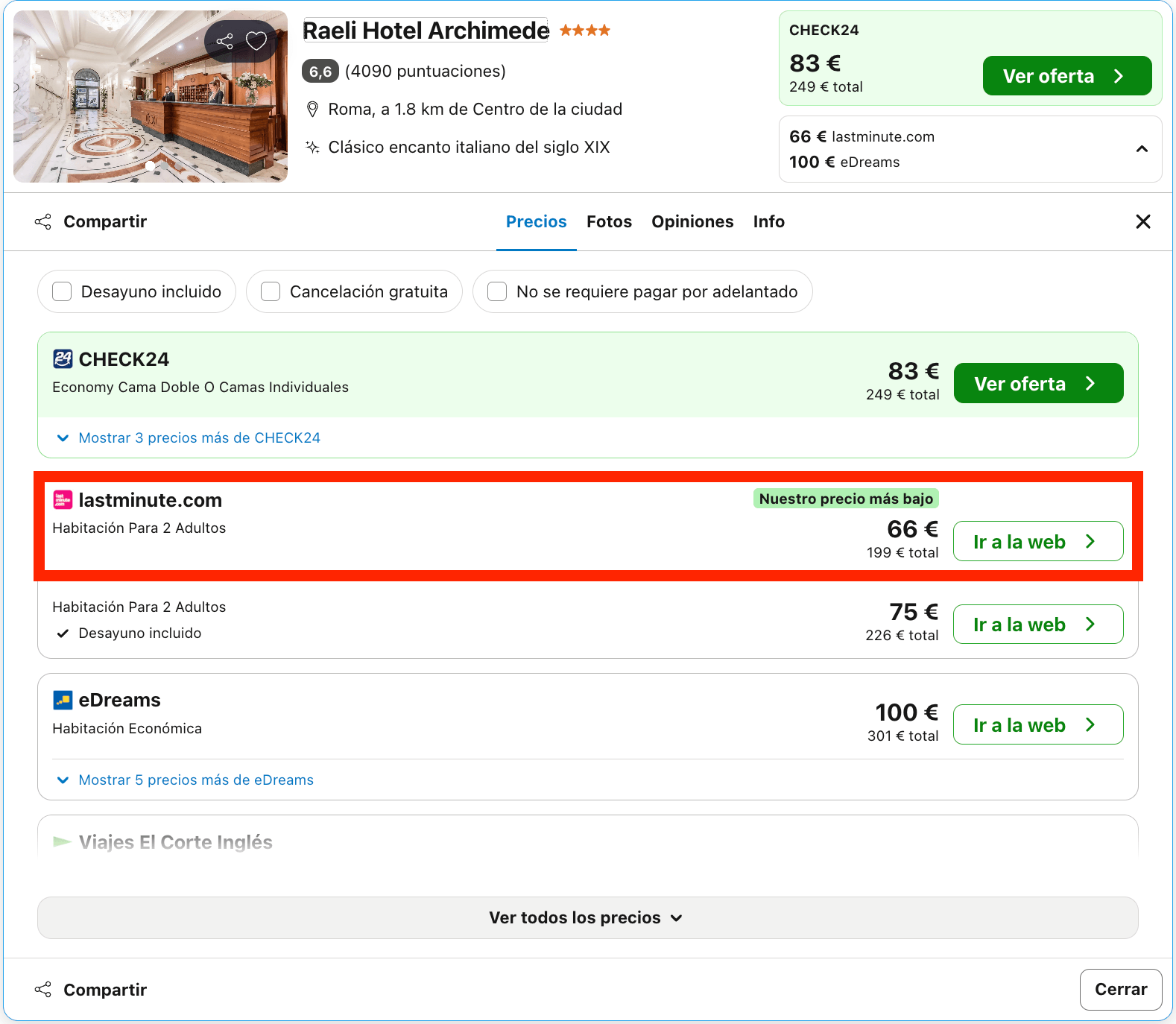Click bottom Compartir label
Viewport: 1176px width, 1024px height.
point(105,990)
